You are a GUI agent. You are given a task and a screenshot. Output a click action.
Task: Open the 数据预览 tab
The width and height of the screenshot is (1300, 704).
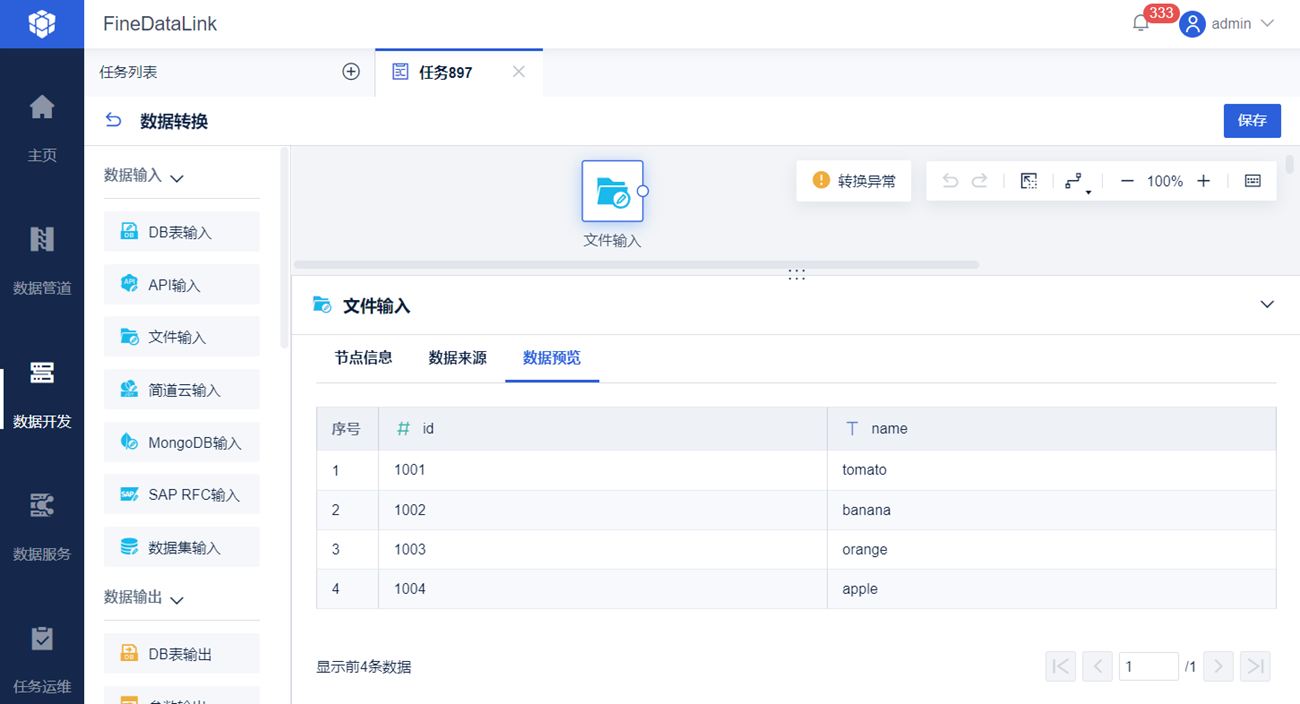pos(552,357)
